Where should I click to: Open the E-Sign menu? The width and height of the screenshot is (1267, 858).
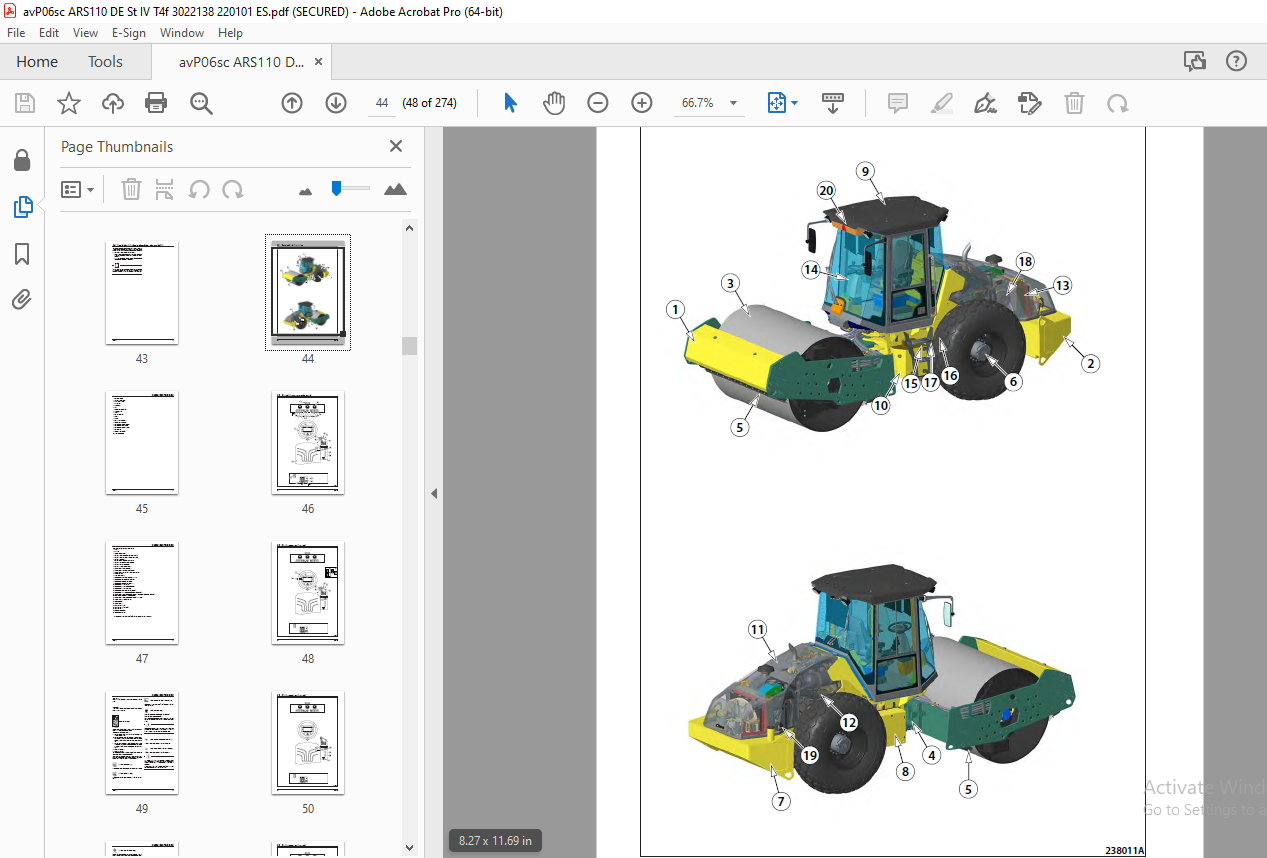(x=129, y=33)
